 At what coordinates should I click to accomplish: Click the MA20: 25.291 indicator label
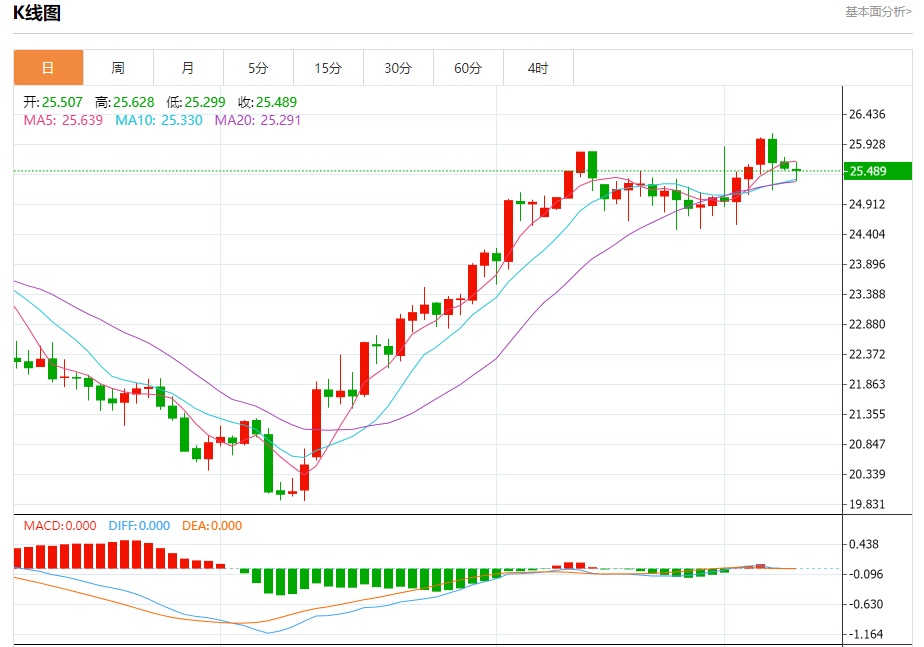(x=258, y=120)
